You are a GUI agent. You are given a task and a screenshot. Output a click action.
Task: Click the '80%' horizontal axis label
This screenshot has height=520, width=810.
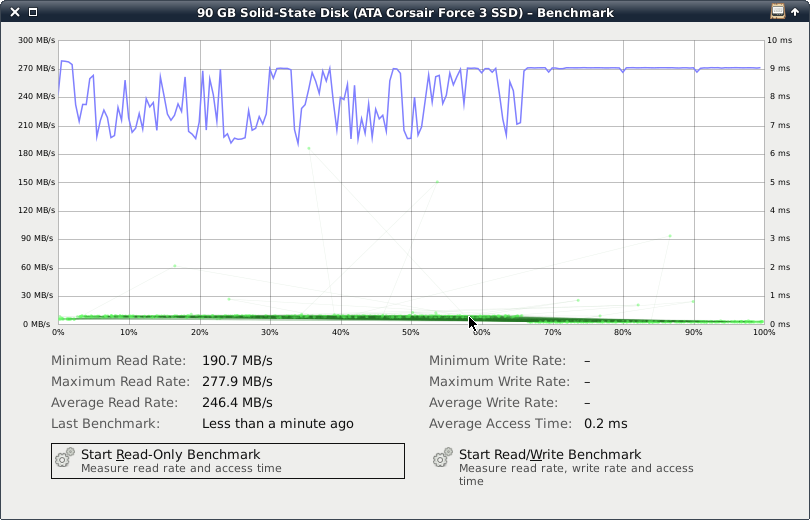pyautogui.click(x=622, y=333)
